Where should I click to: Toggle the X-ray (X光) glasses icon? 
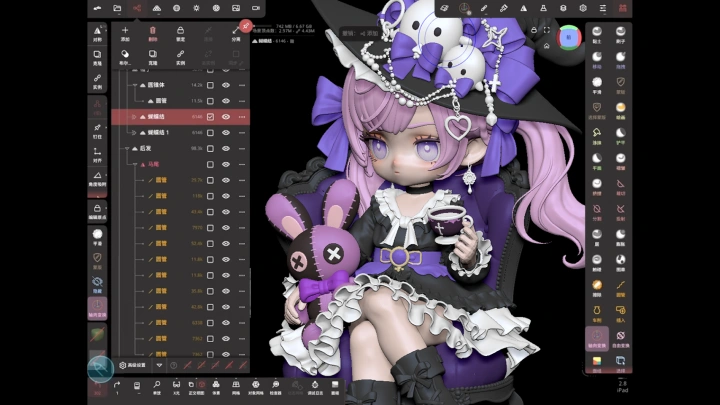pos(176,387)
